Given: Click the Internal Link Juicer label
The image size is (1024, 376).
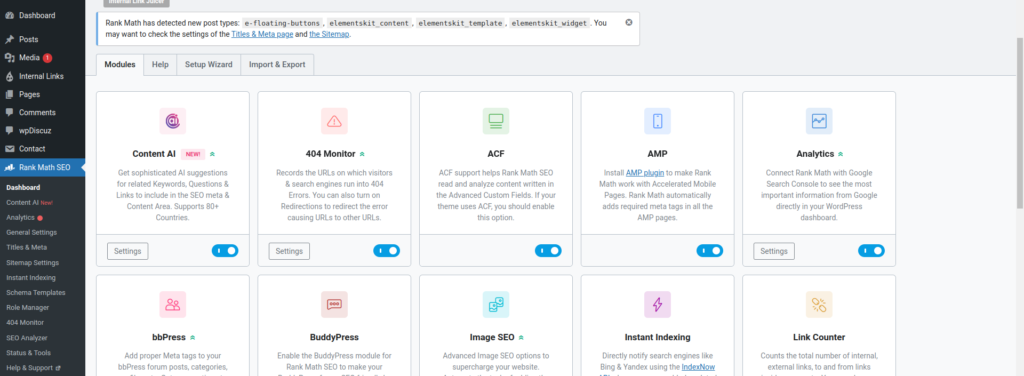Looking at the screenshot, I should 136,3.
